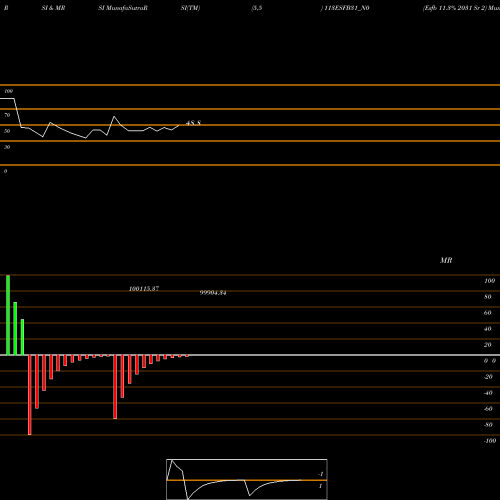Click the 99904.34 value label

[x=213, y=293]
